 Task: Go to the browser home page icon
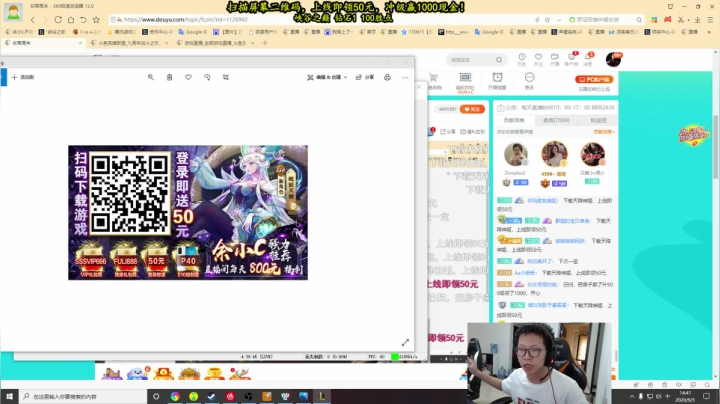click(x=71, y=20)
